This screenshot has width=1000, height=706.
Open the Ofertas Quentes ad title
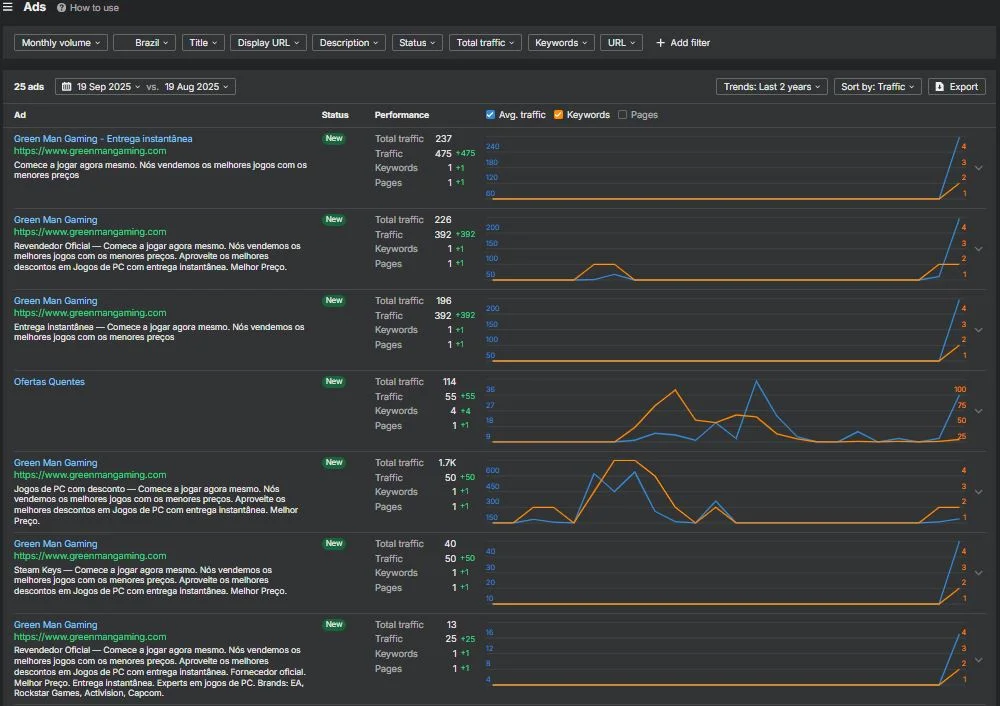pyautogui.click(x=49, y=381)
